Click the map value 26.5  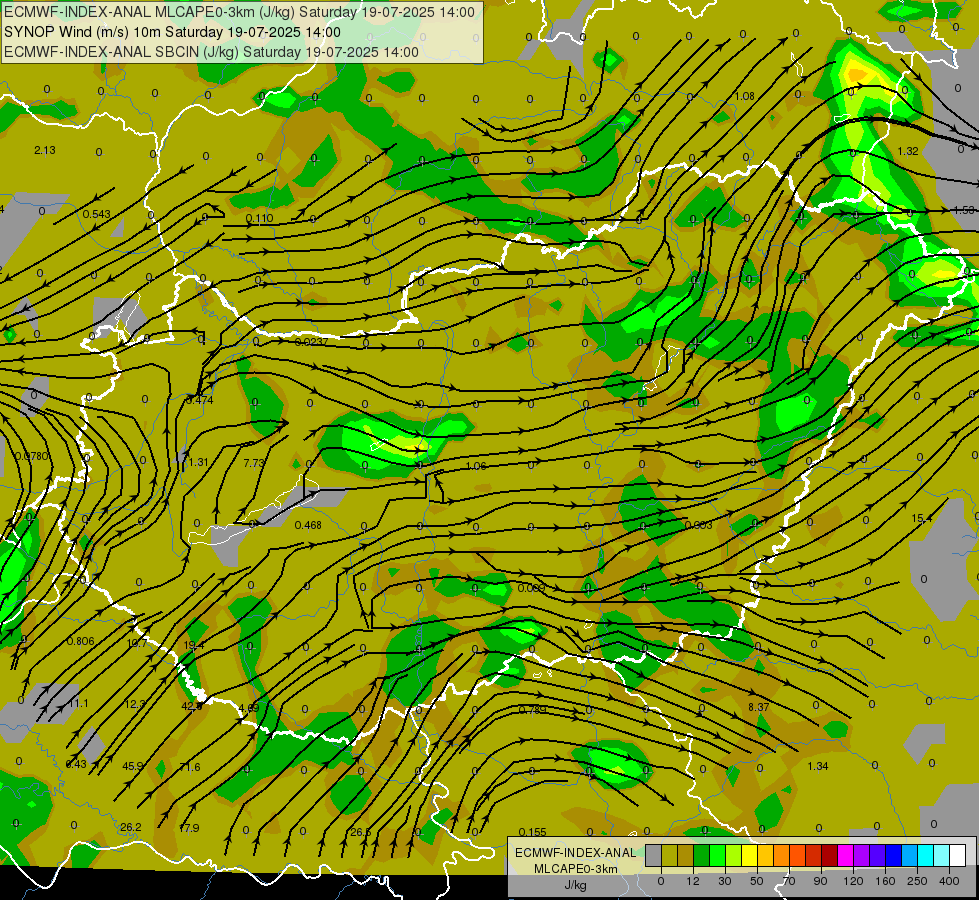click(x=361, y=832)
